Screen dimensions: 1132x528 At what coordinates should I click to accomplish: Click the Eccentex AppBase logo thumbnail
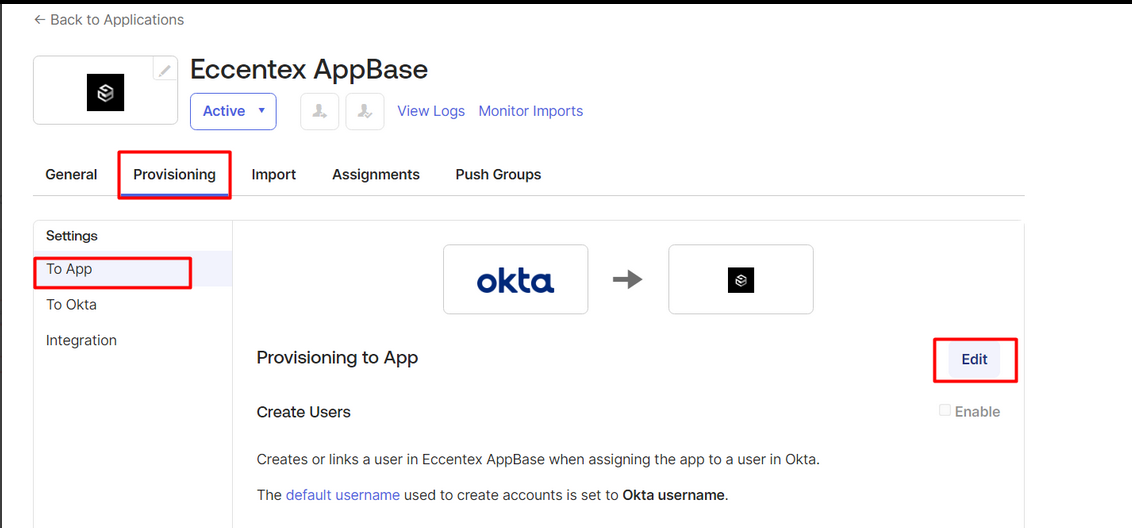(x=105, y=91)
